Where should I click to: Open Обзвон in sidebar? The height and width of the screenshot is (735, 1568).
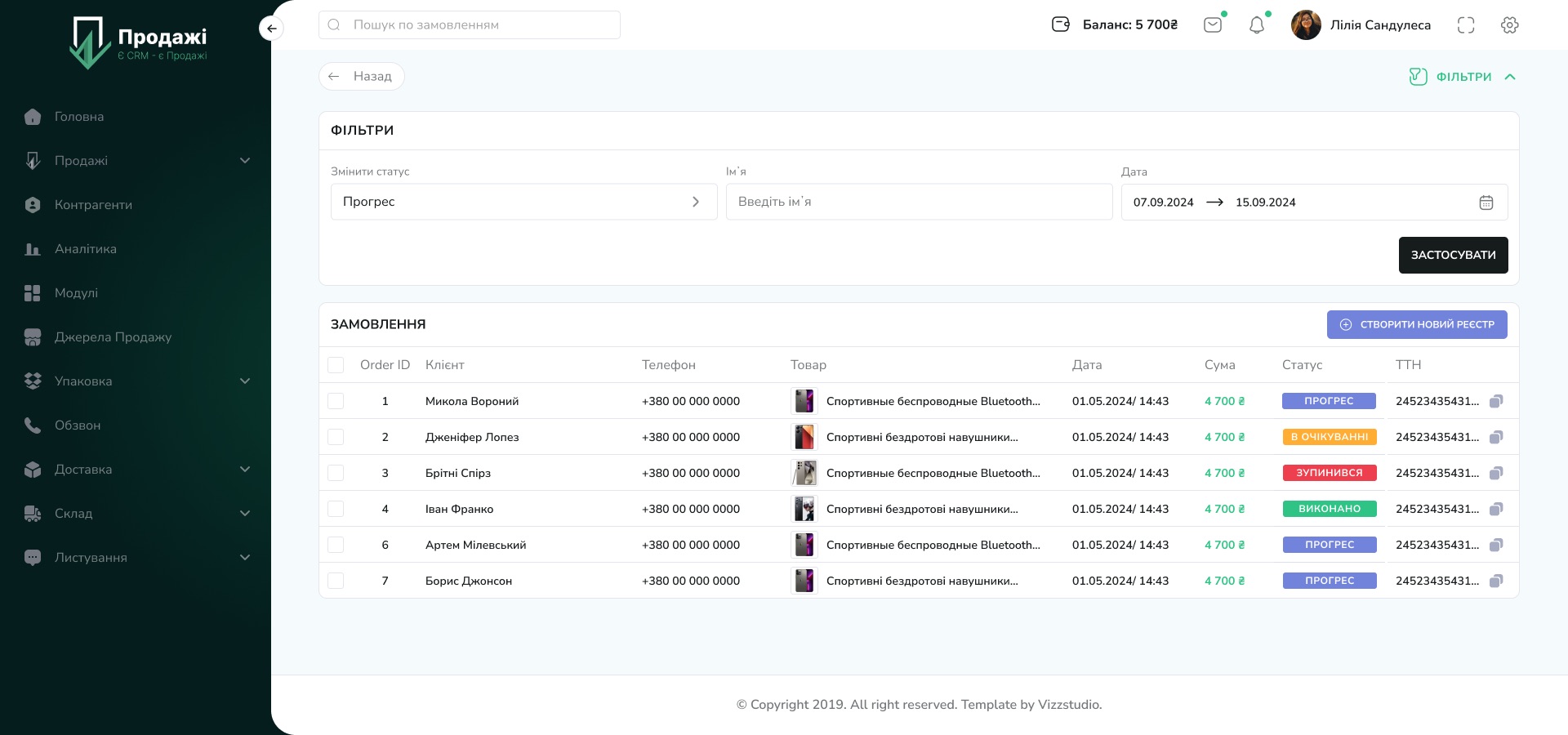tap(78, 425)
